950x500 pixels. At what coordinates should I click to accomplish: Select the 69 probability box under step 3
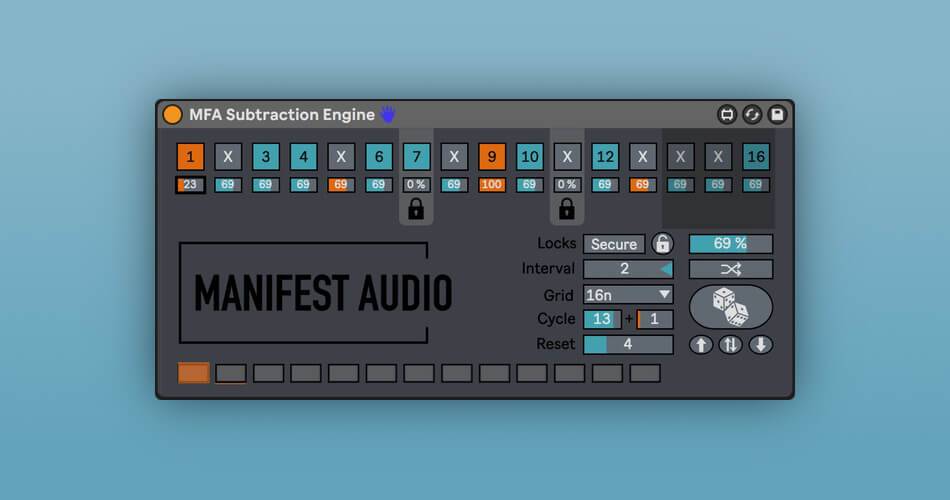click(265, 185)
